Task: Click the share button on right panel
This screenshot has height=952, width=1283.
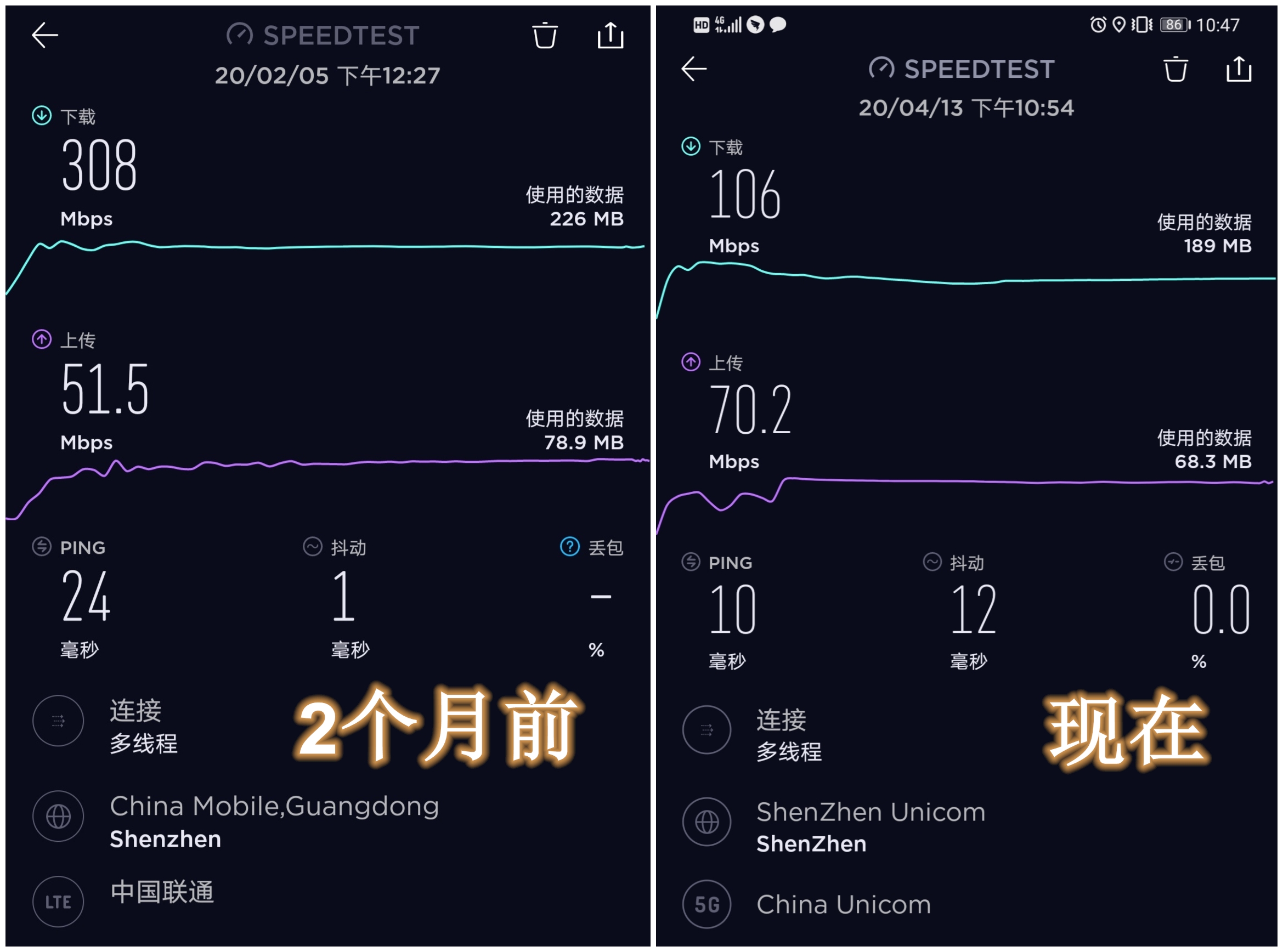Action: tap(1243, 68)
